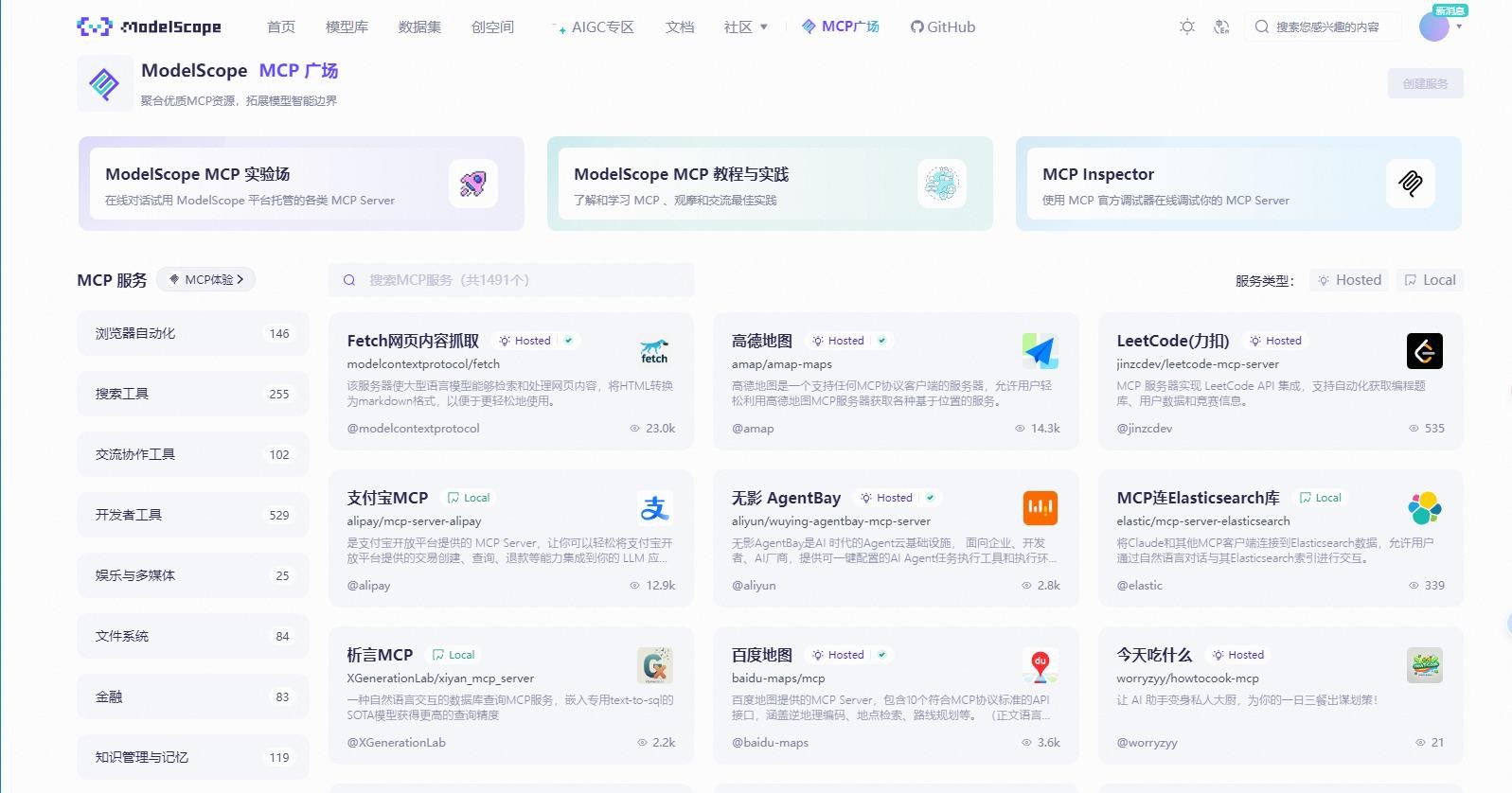Screen dimensions: 1512x793
Task: Select 开发者工具 category
Action: (193, 515)
